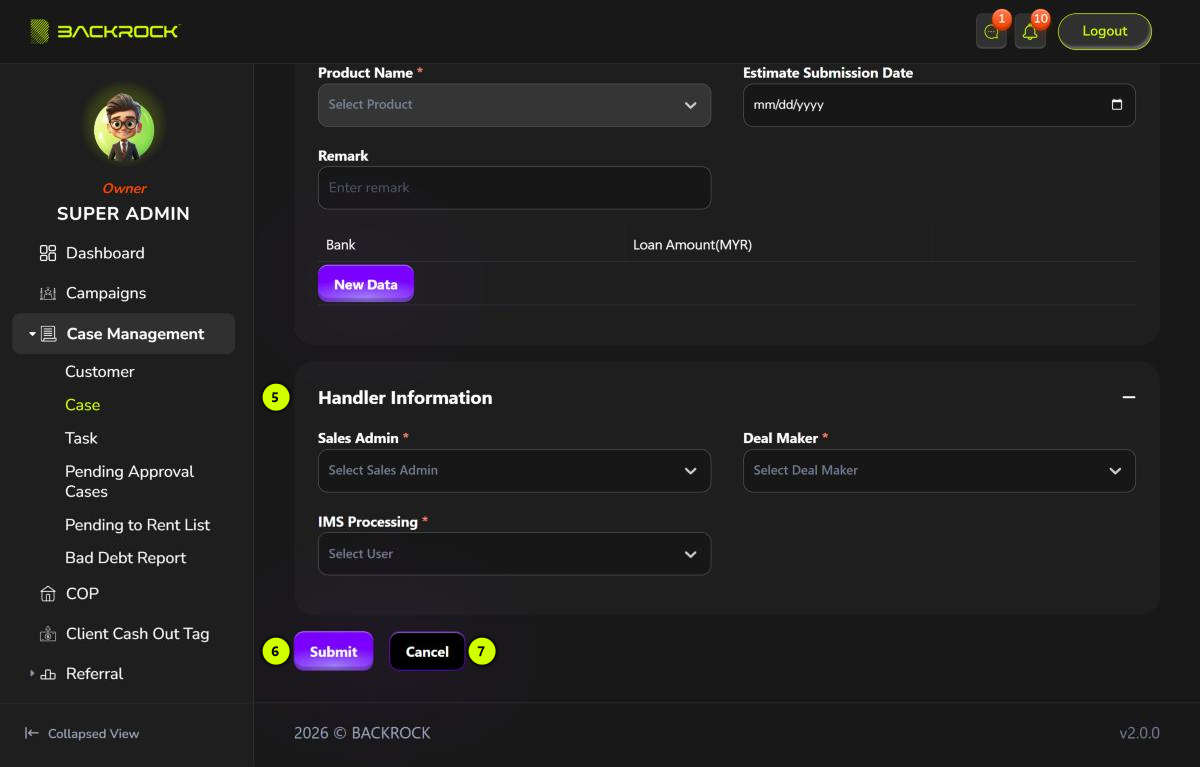1200x767 pixels.
Task: Select Customer under Case Management
Action: coord(100,372)
